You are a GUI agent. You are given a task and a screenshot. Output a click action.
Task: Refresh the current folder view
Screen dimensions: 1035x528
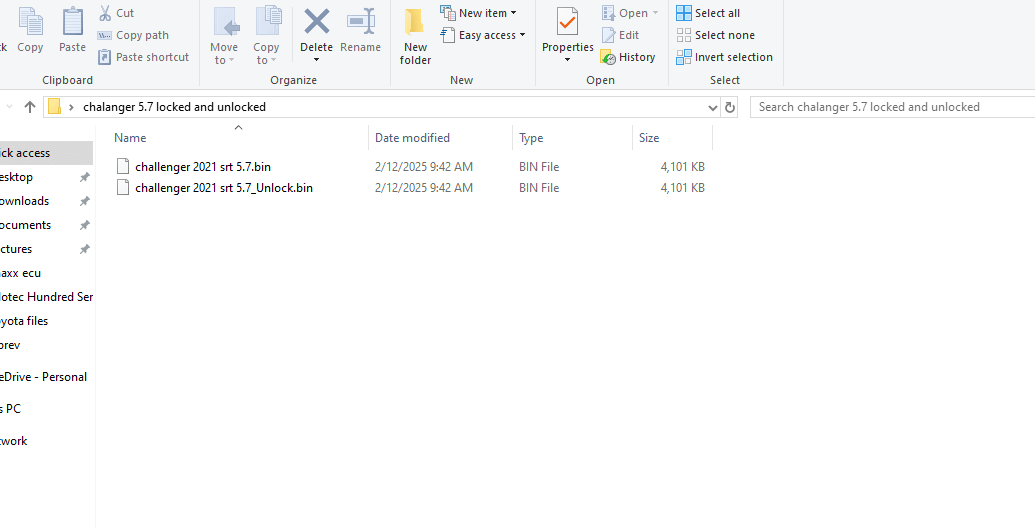(x=730, y=107)
